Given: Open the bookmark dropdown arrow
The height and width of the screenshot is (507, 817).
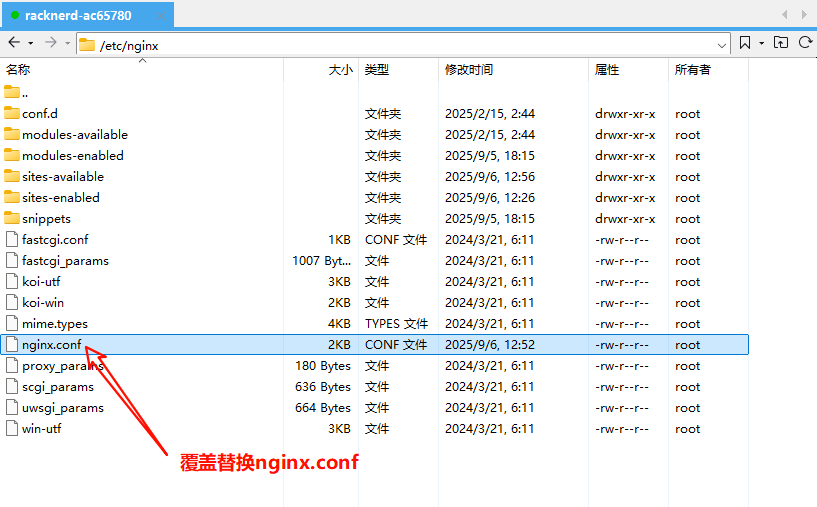Looking at the screenshot, I should [761, 44].
